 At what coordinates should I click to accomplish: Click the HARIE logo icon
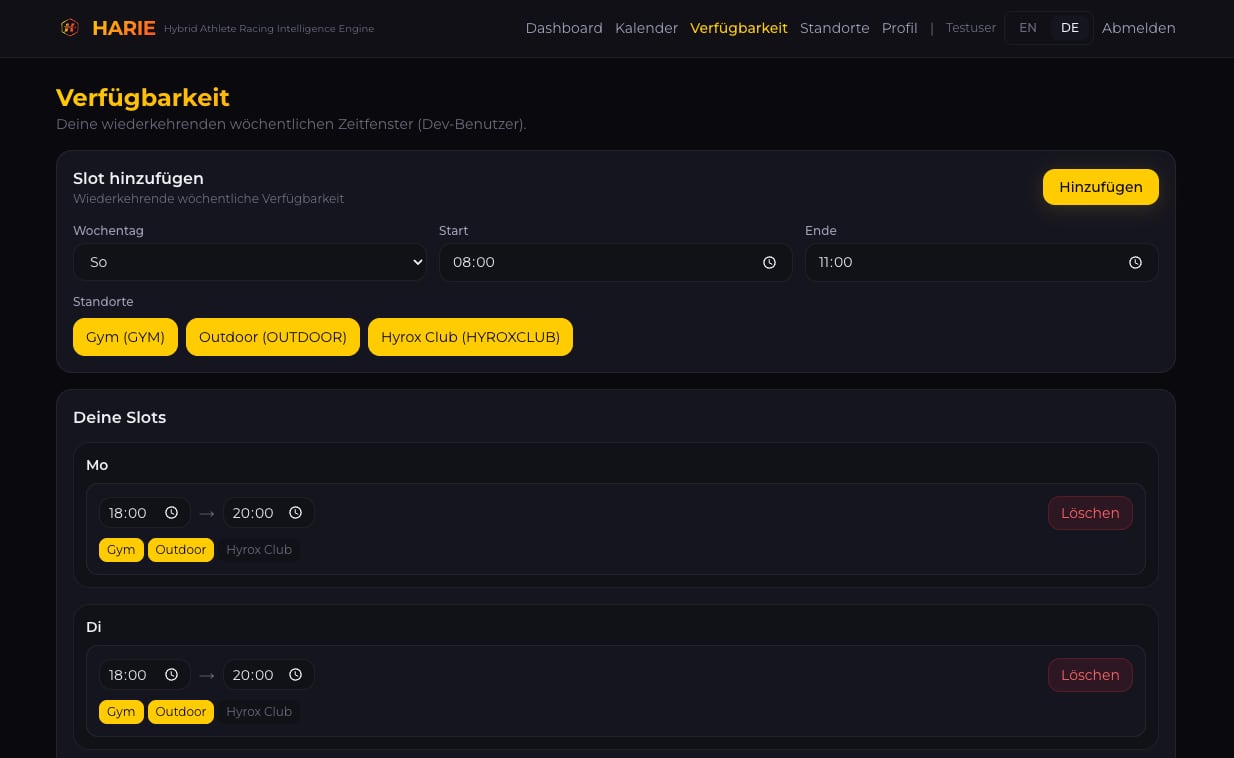point(70,28)
